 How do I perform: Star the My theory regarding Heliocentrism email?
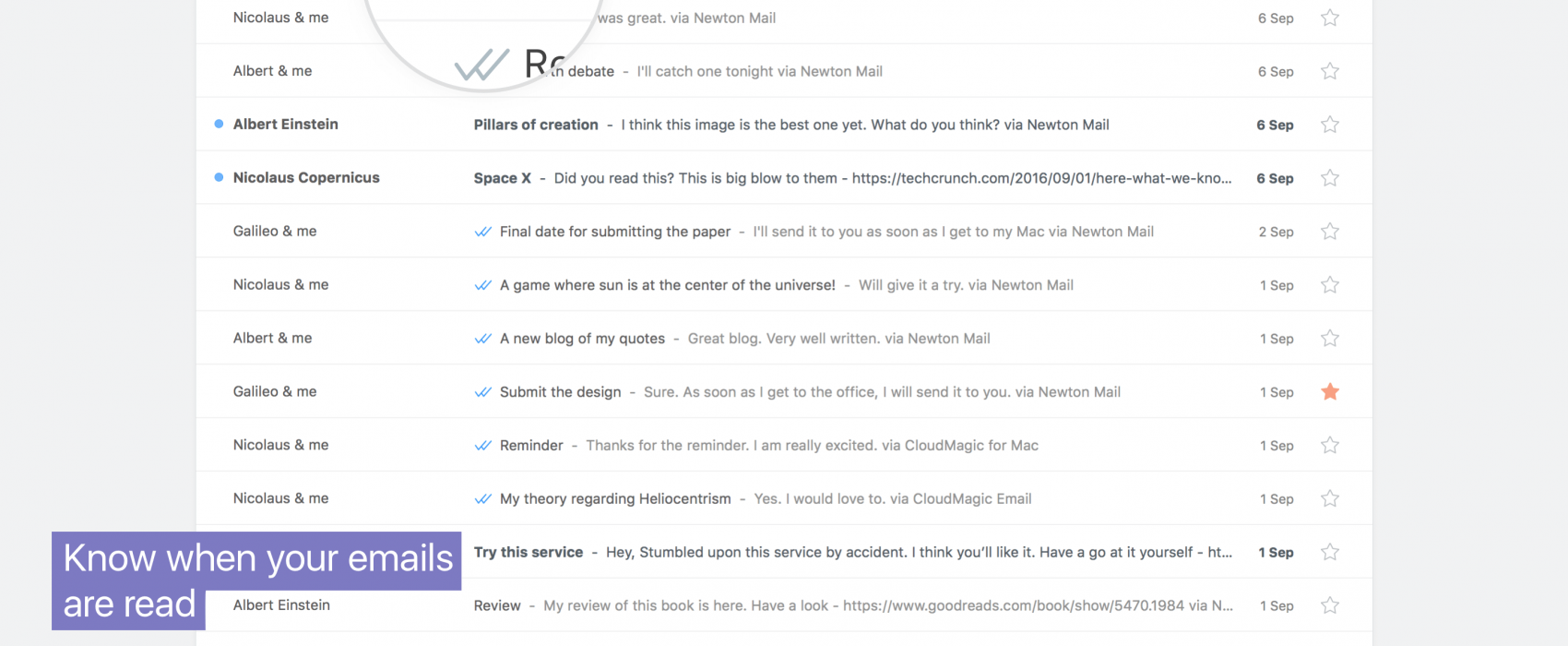1329,499
